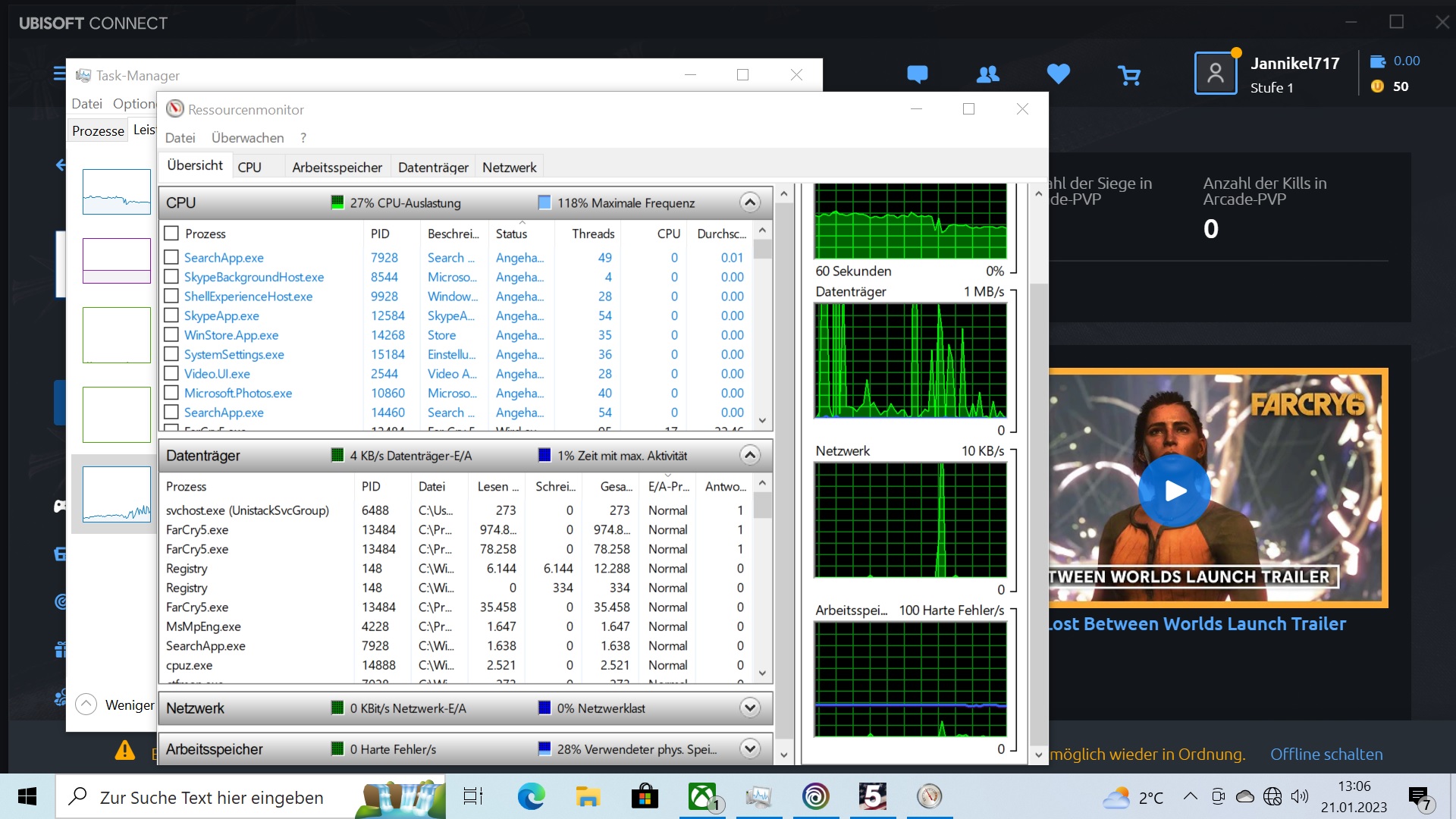Open the shopping cart icon
1456x819 pixels.
[x=1128, y=75]
